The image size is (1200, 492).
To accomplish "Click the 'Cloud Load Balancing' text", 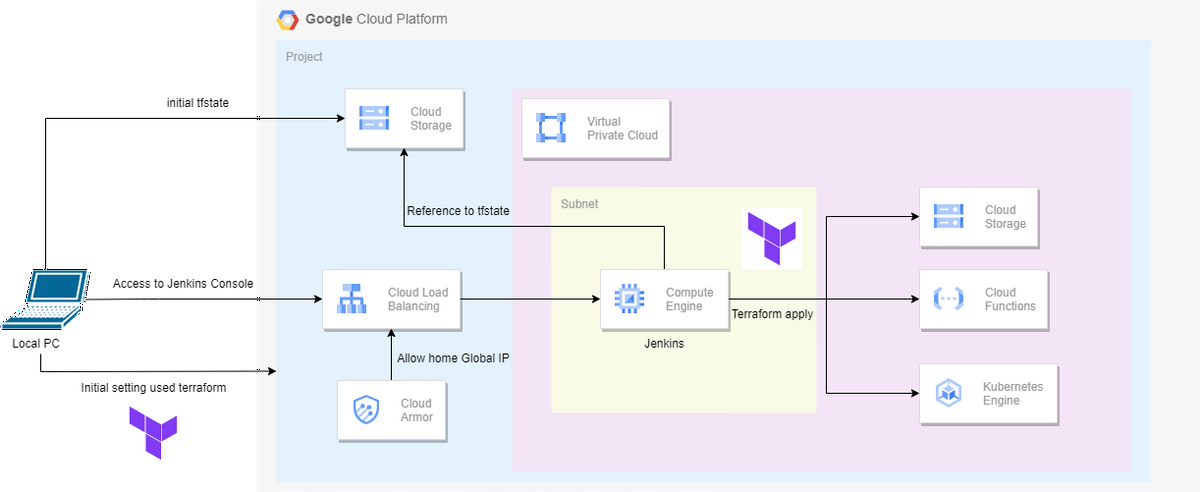I will (x=418, y=299).
